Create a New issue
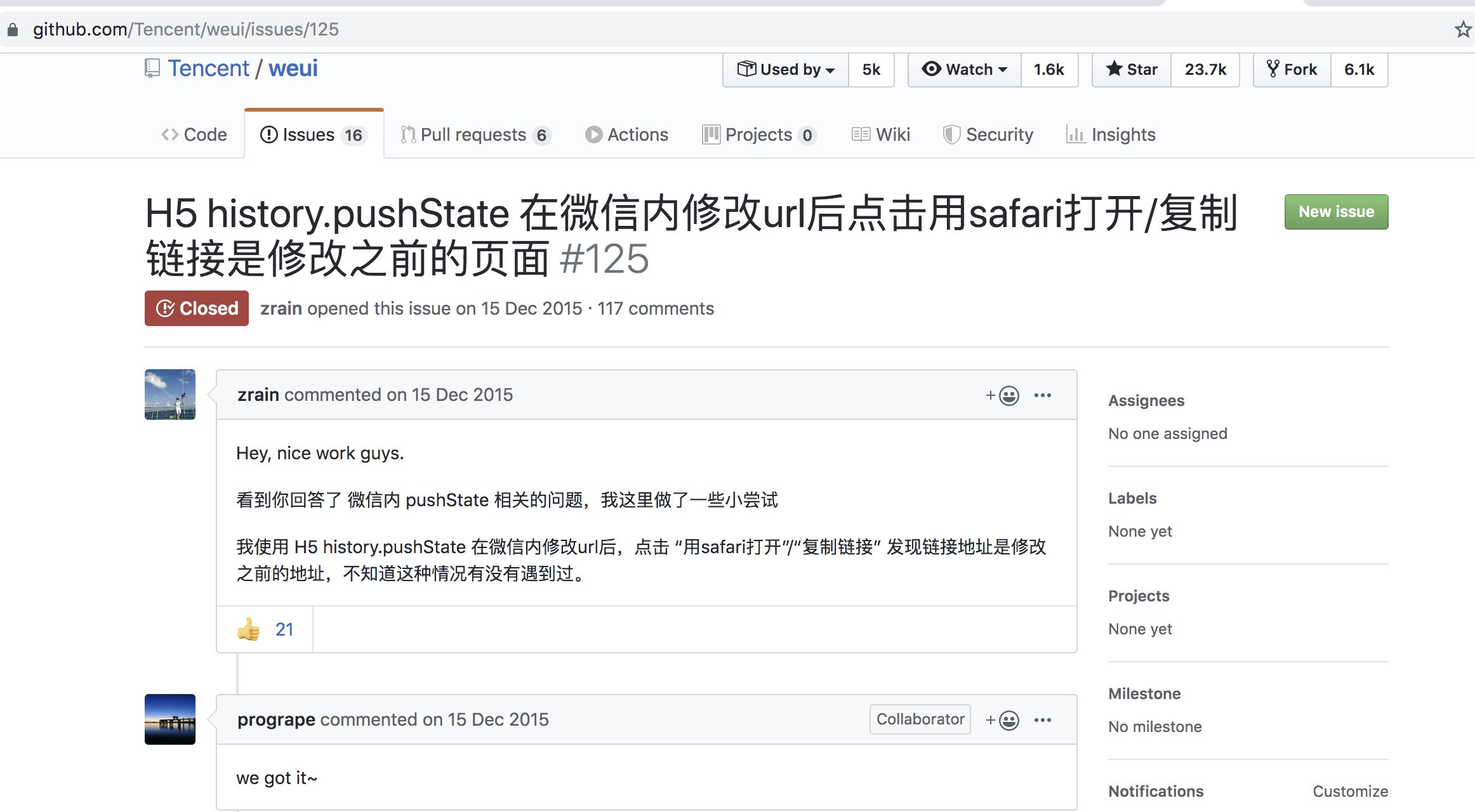This screenshot has height=812, width=1475. (x=1337, y=212)
